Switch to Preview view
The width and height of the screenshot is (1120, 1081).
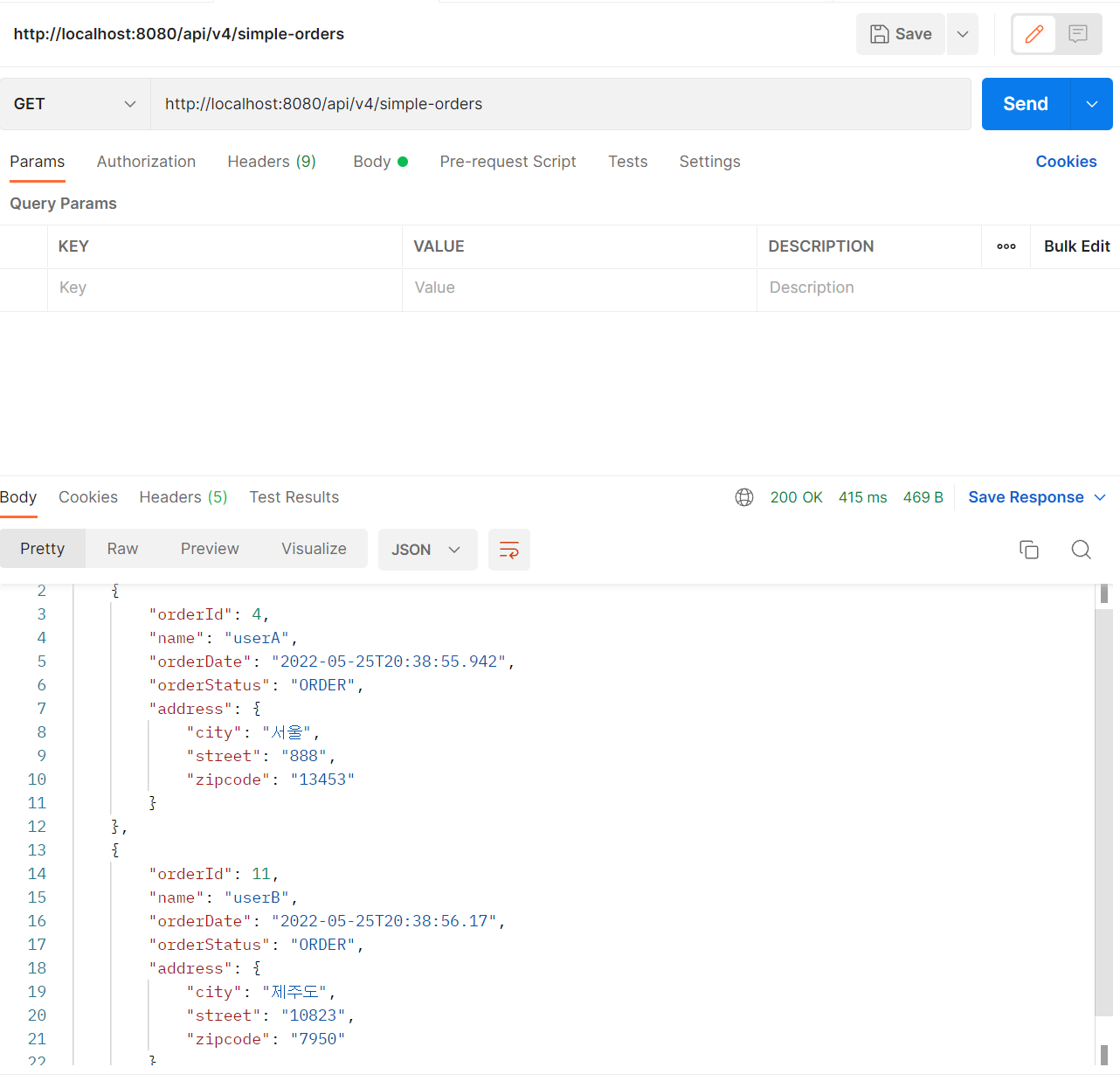tap(210, 549)
